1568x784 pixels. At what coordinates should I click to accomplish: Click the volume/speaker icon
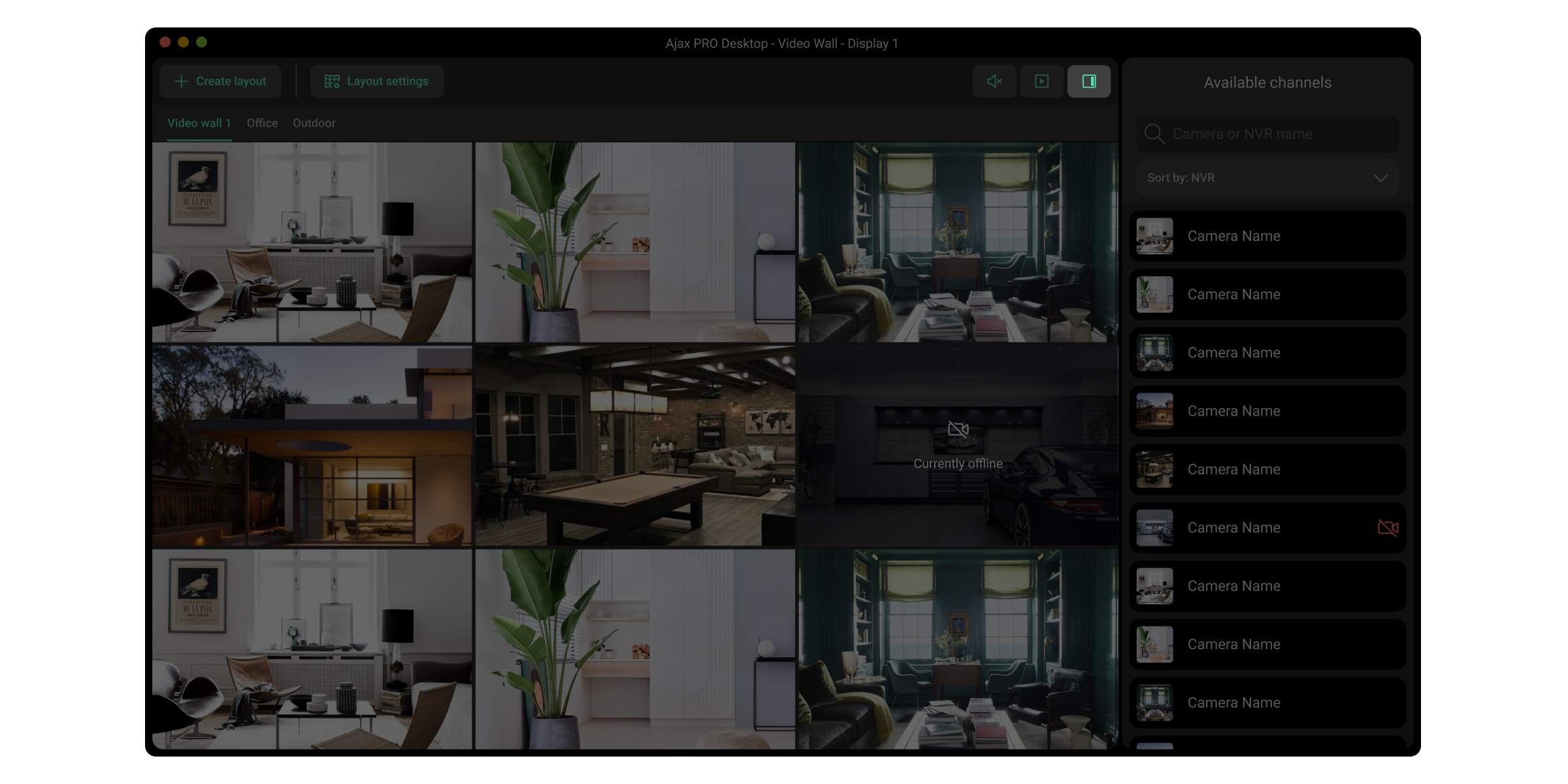coord(993,81)
